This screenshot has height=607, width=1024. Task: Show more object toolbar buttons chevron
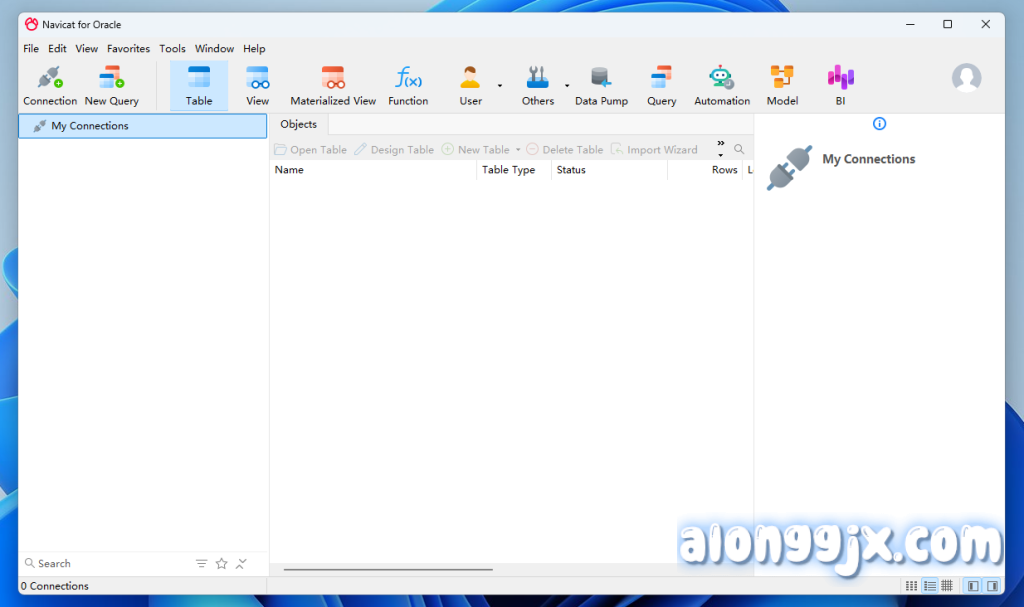coord(720,148)
